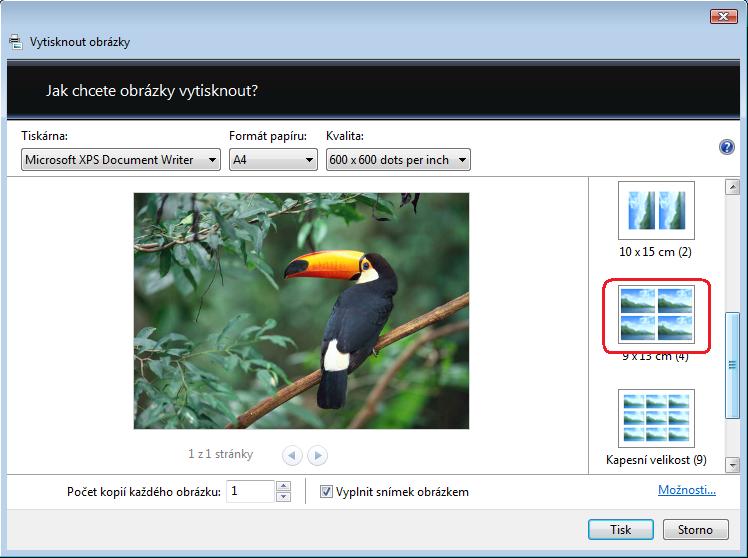
Task: Go to previous page arrow
Action: point(292,455)
